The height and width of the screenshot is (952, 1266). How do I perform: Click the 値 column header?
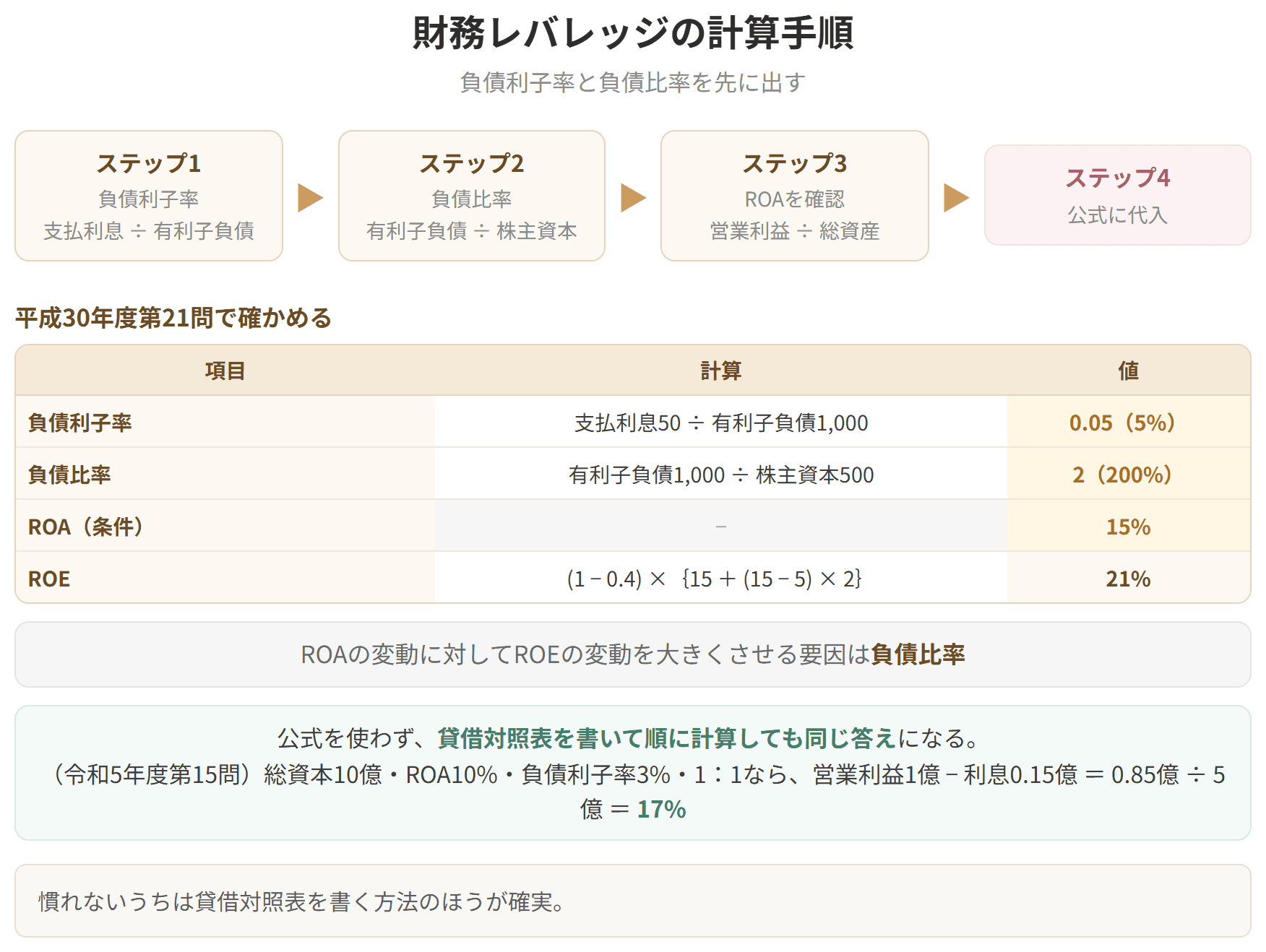1129,371
